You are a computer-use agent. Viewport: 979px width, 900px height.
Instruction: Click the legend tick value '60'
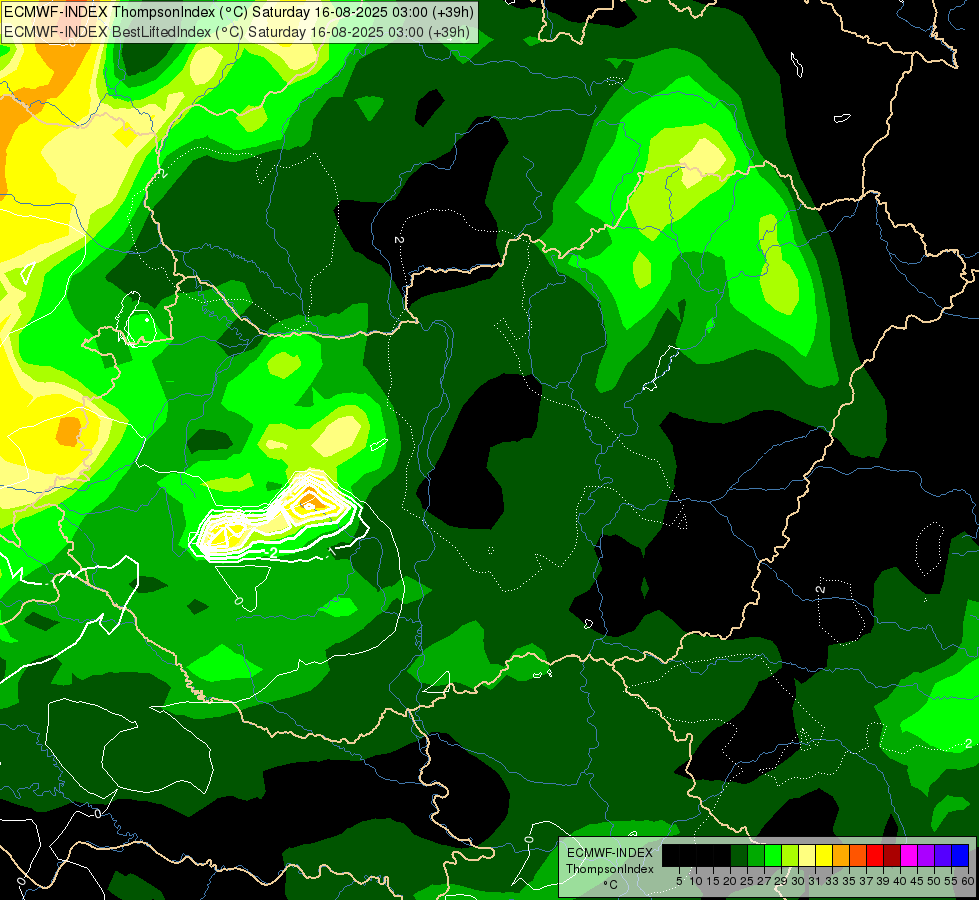(x=968, y=881)
